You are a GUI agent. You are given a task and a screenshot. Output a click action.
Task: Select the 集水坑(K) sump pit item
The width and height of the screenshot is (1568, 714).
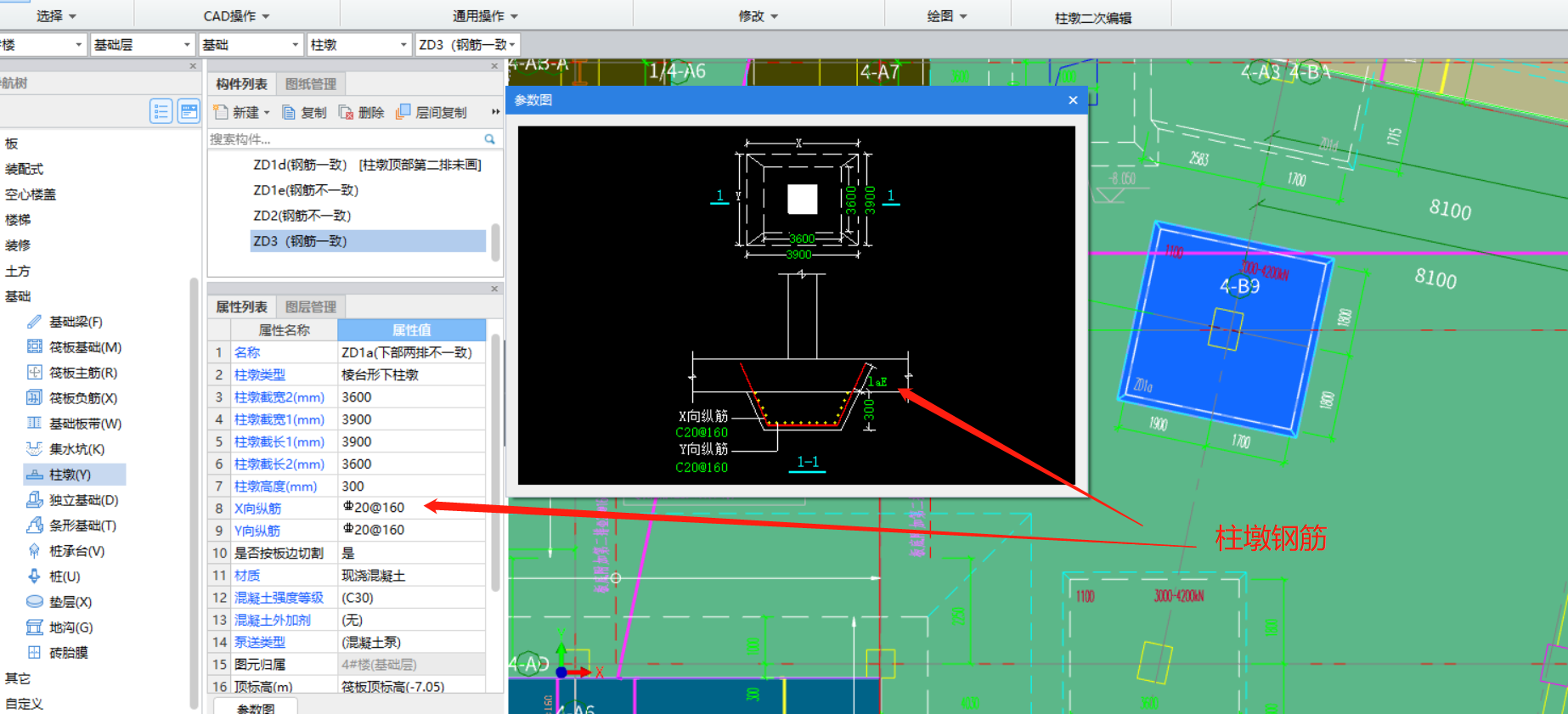click(x=66, y=449)
